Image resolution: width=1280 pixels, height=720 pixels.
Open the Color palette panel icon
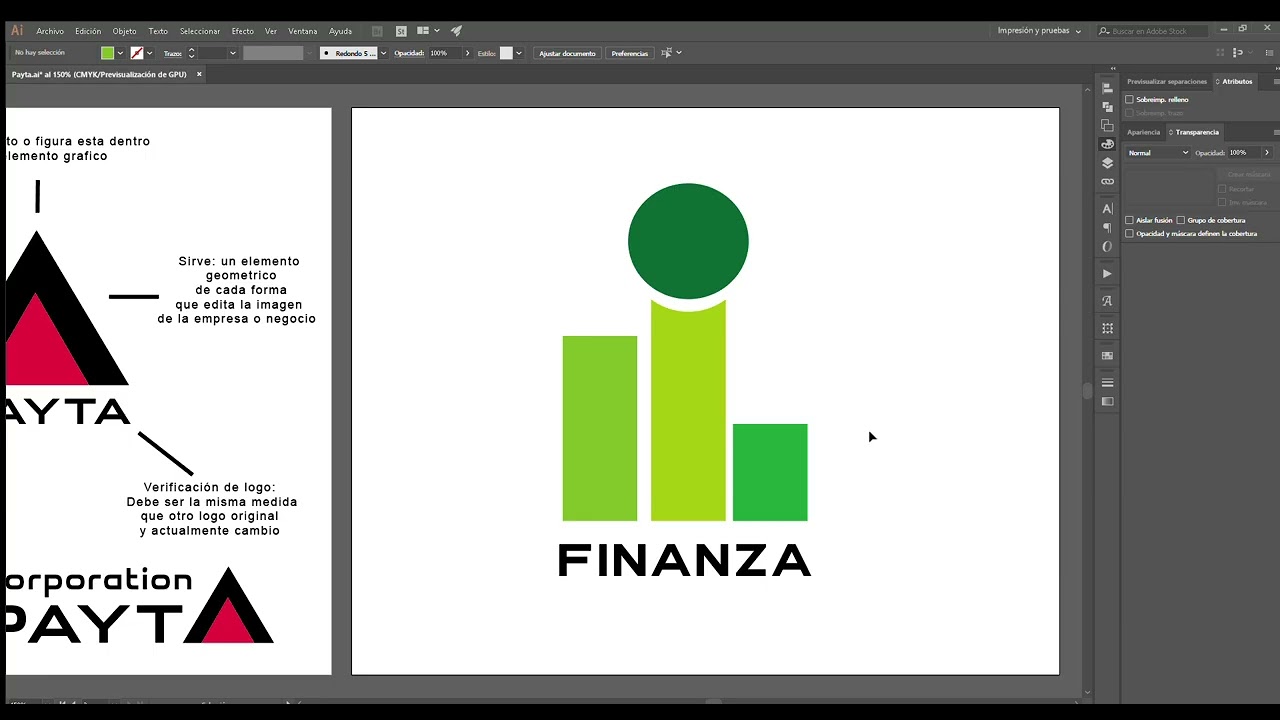tap(1107, 144)
